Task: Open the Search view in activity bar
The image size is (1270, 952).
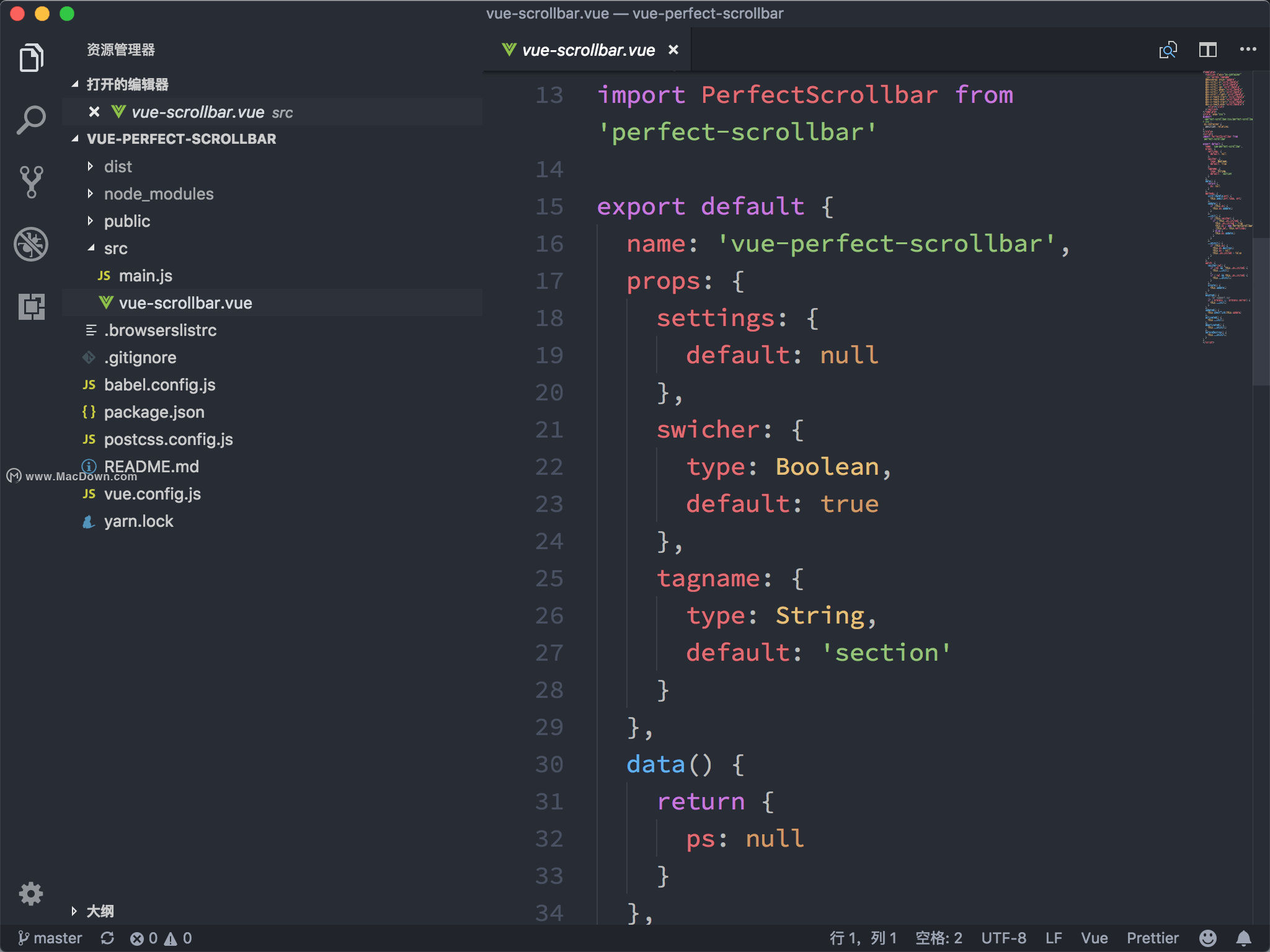Action: [x=31, y=120]
